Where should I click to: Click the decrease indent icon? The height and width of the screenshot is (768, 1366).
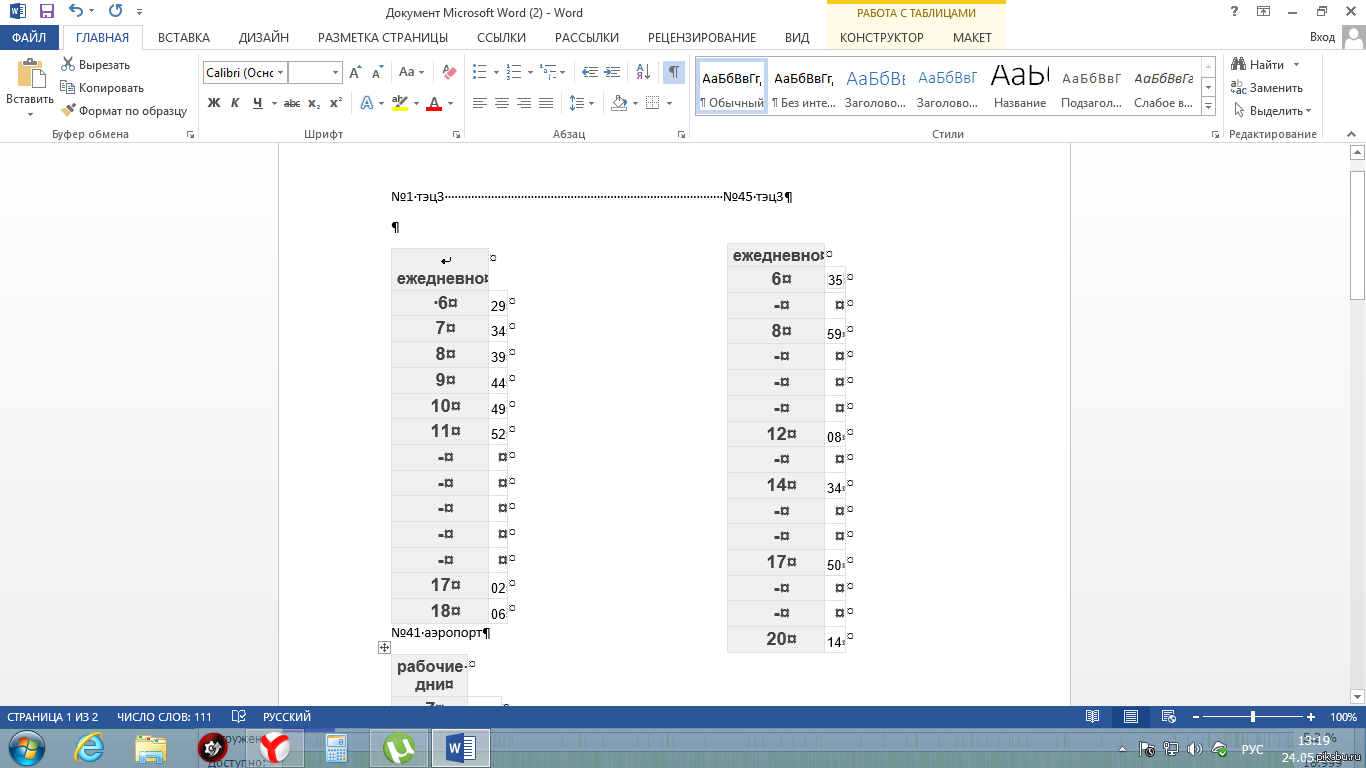[x=590, y=72]
